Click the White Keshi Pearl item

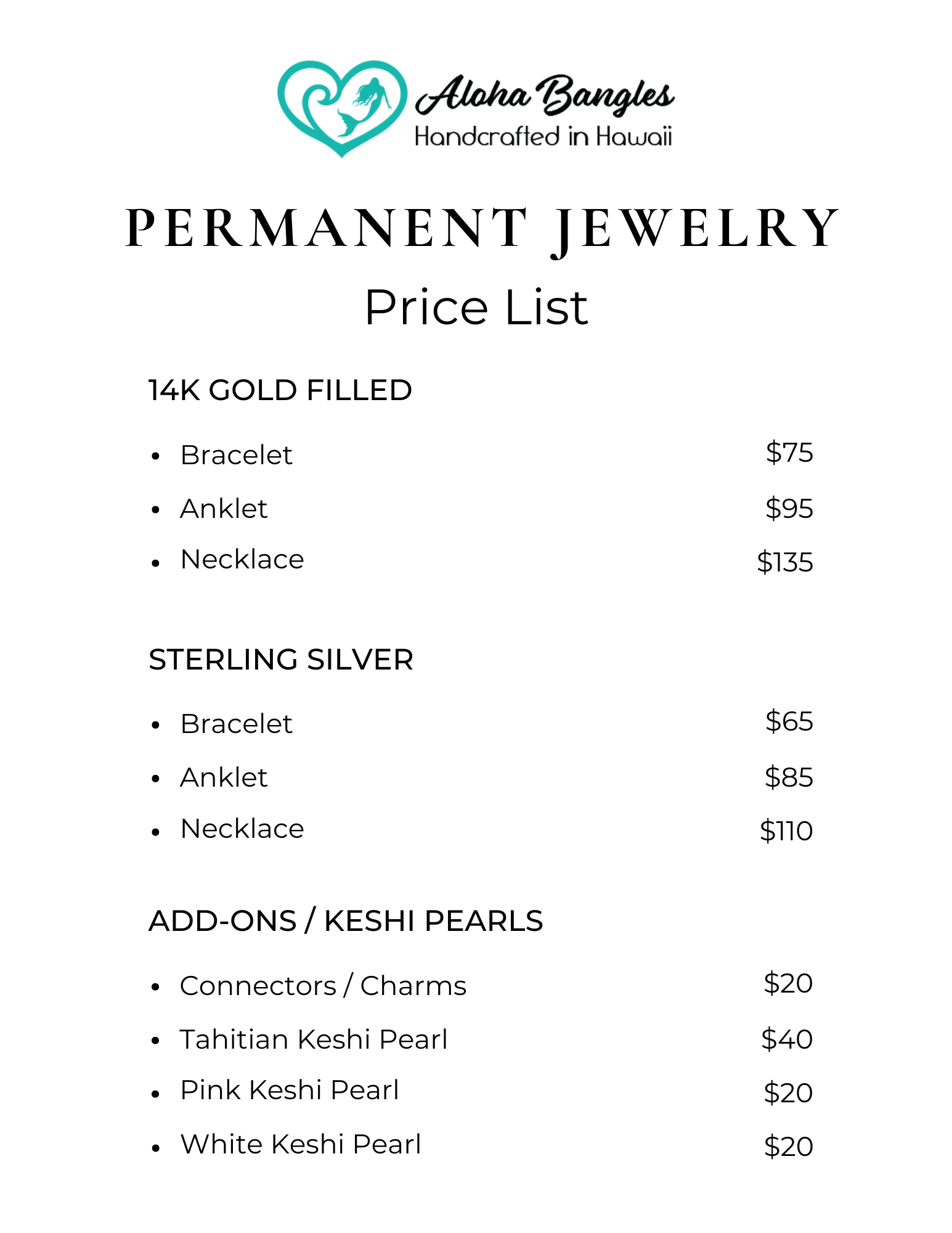click(301, 1145)
